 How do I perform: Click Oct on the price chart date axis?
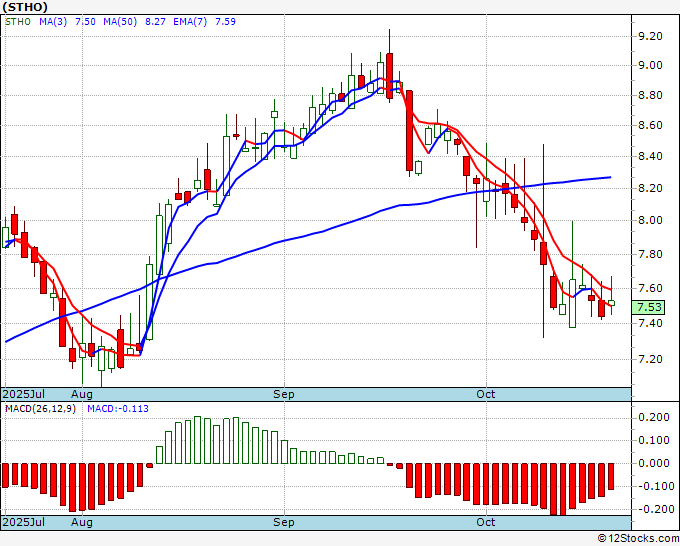tap(485, 394)
